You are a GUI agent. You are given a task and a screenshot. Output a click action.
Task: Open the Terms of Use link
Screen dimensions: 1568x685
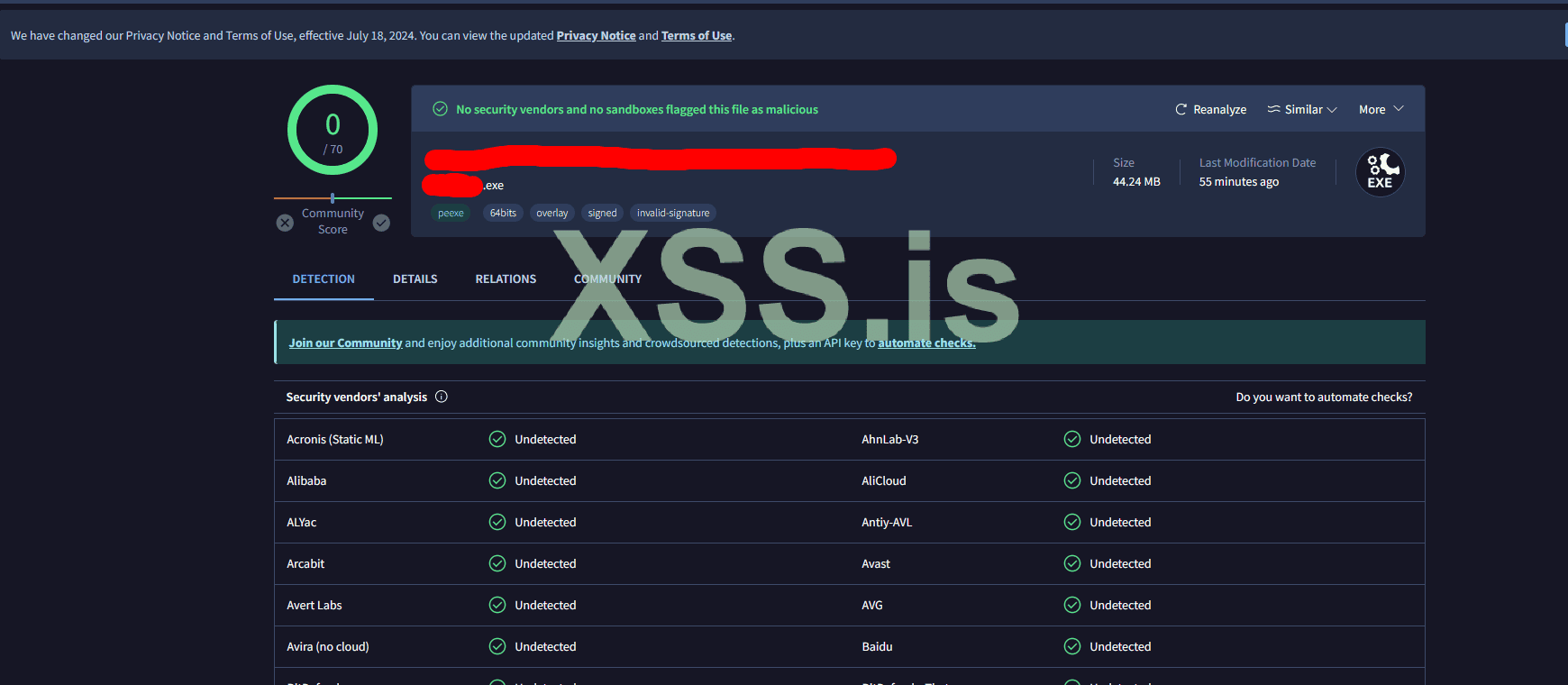click(697, 36)
